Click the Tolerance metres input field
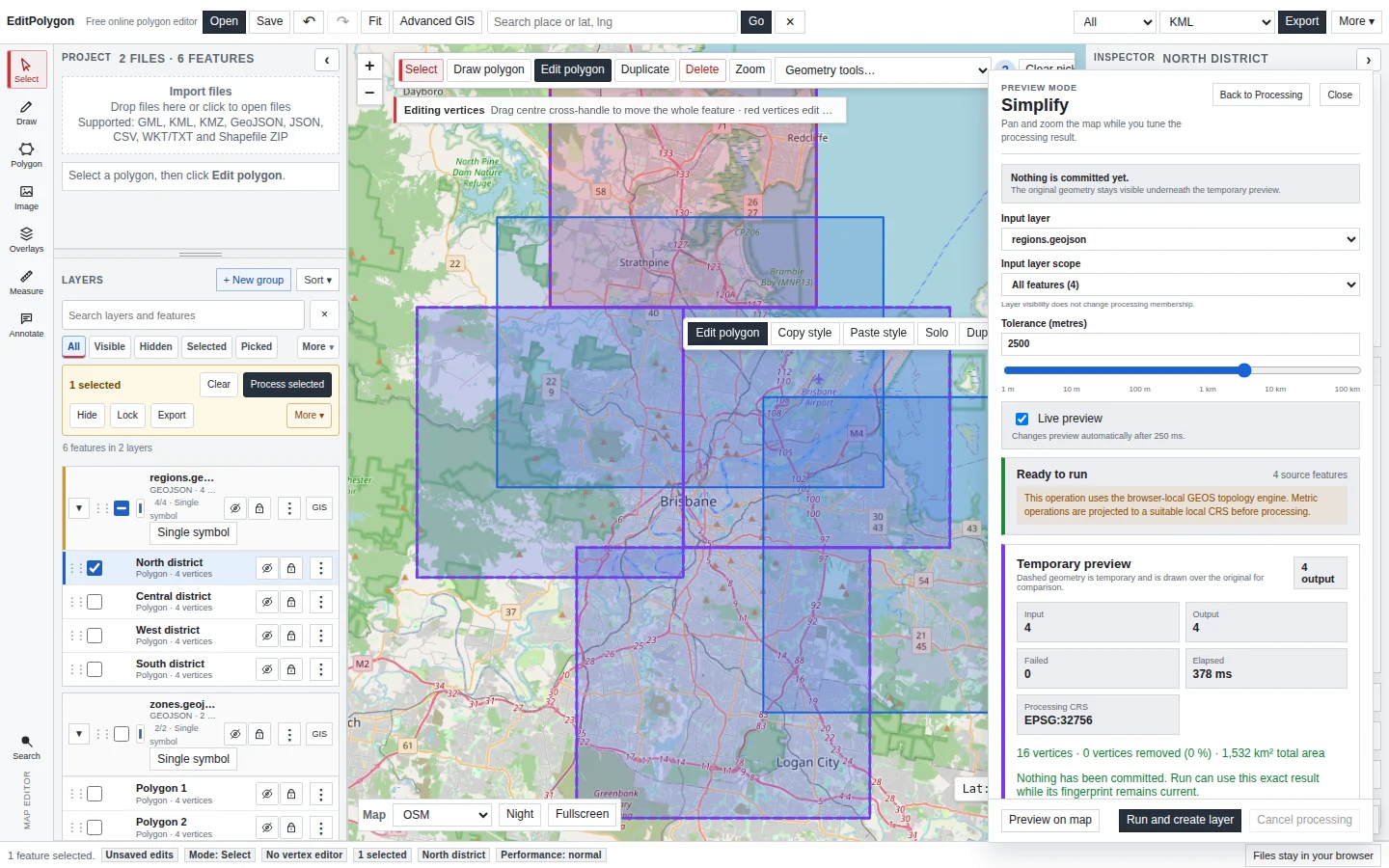Image resolution: width=1389 pixels, height=868 pixels. [x=1181, y=343]
